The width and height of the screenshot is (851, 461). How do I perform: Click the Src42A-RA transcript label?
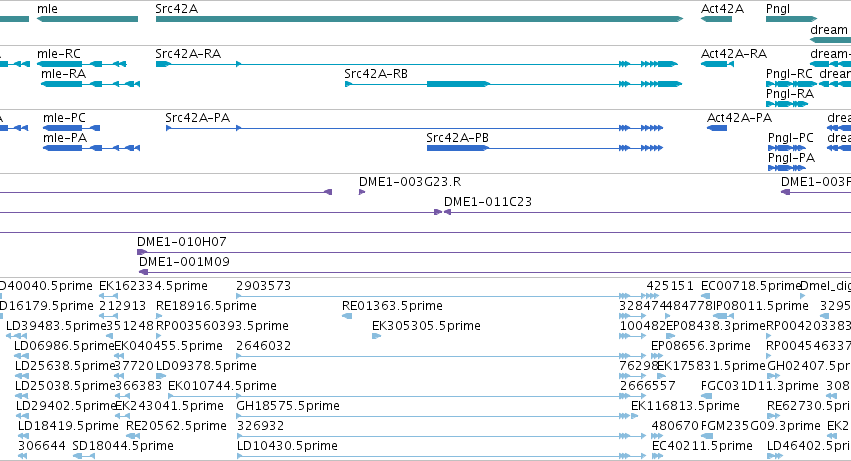188,54
